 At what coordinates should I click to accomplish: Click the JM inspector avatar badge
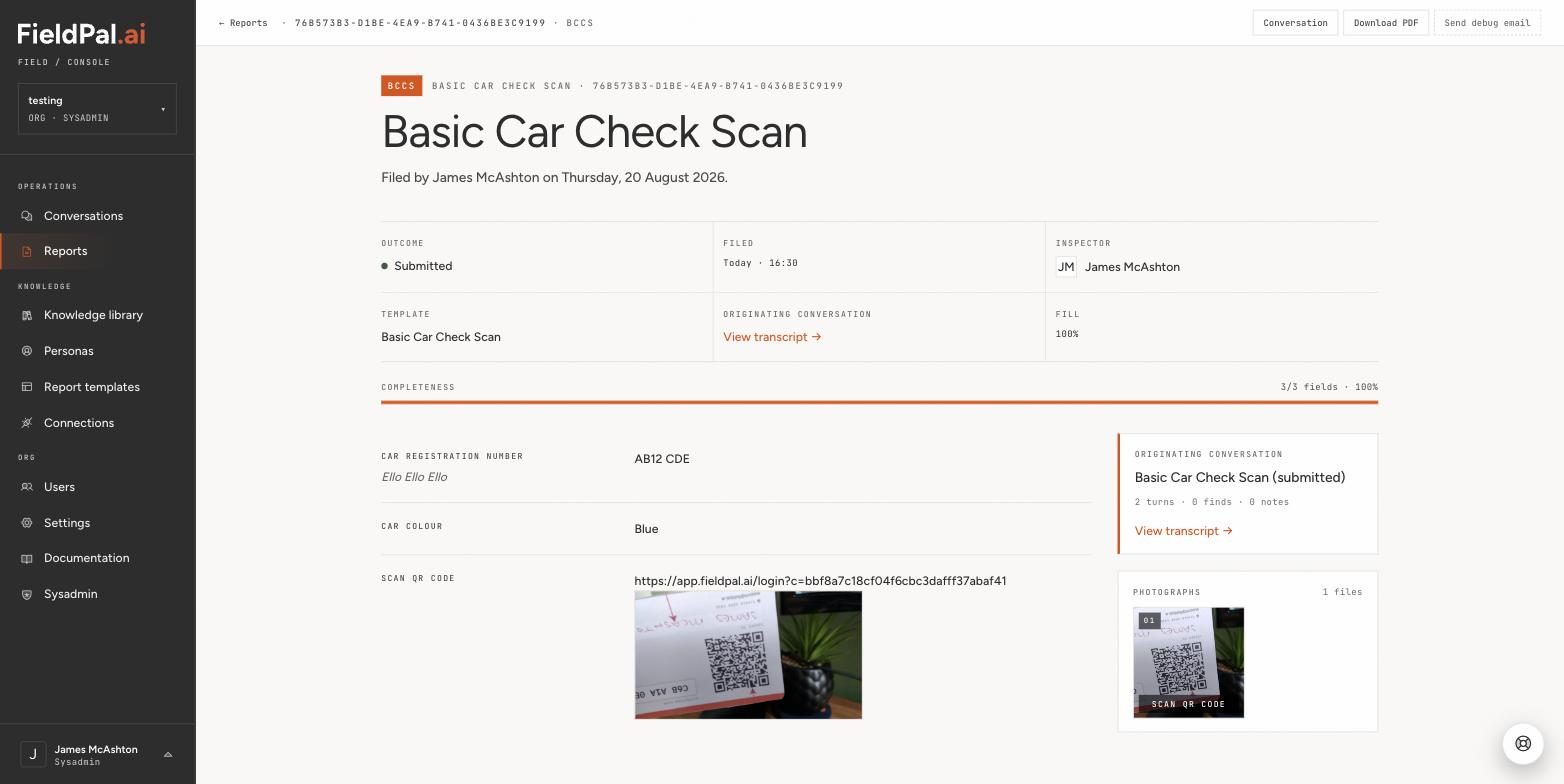tap(1066, 267)
